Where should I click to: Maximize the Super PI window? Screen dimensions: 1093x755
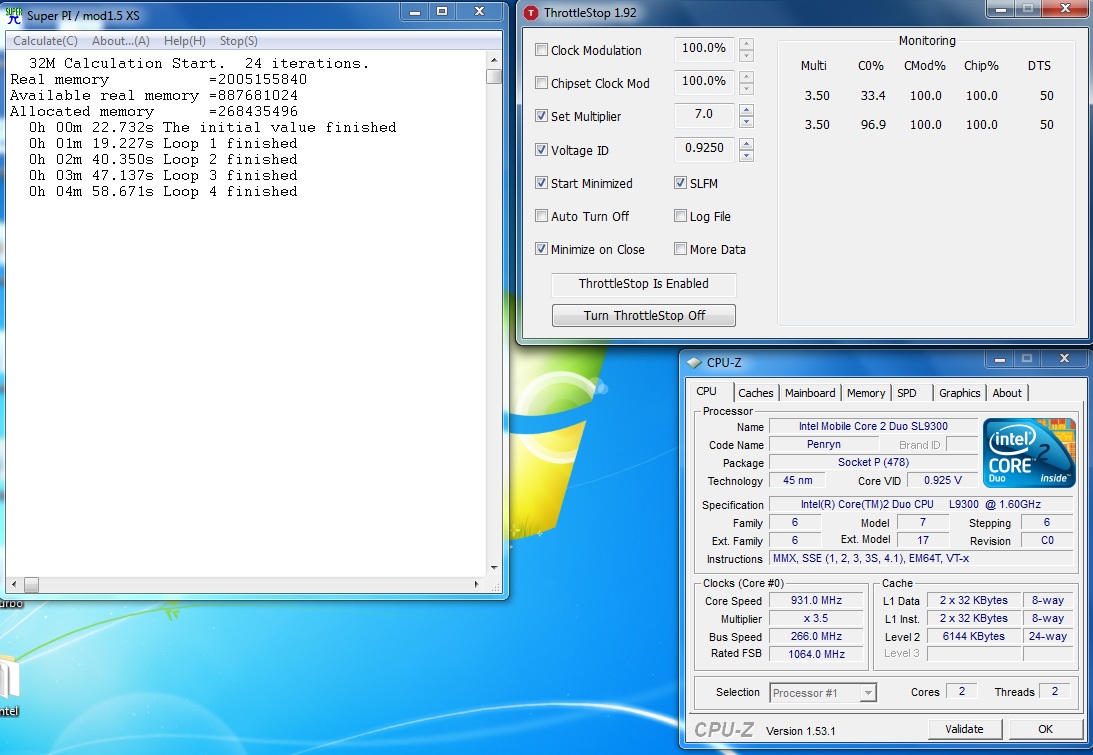coord(442,12)
